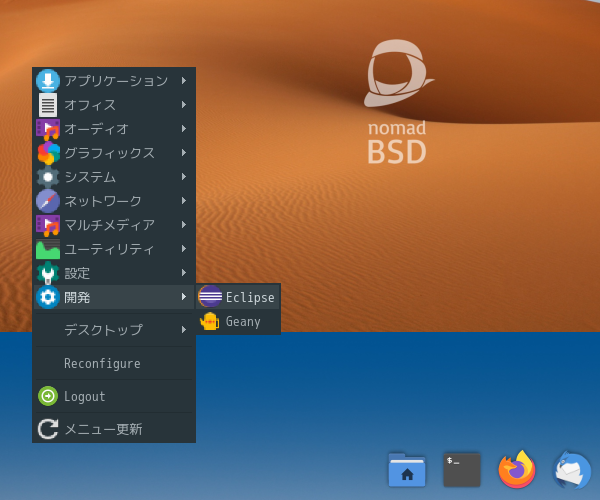Click the メニュー更新 refresh icon
Screen dimensions: 600x500
coord(48,429)
